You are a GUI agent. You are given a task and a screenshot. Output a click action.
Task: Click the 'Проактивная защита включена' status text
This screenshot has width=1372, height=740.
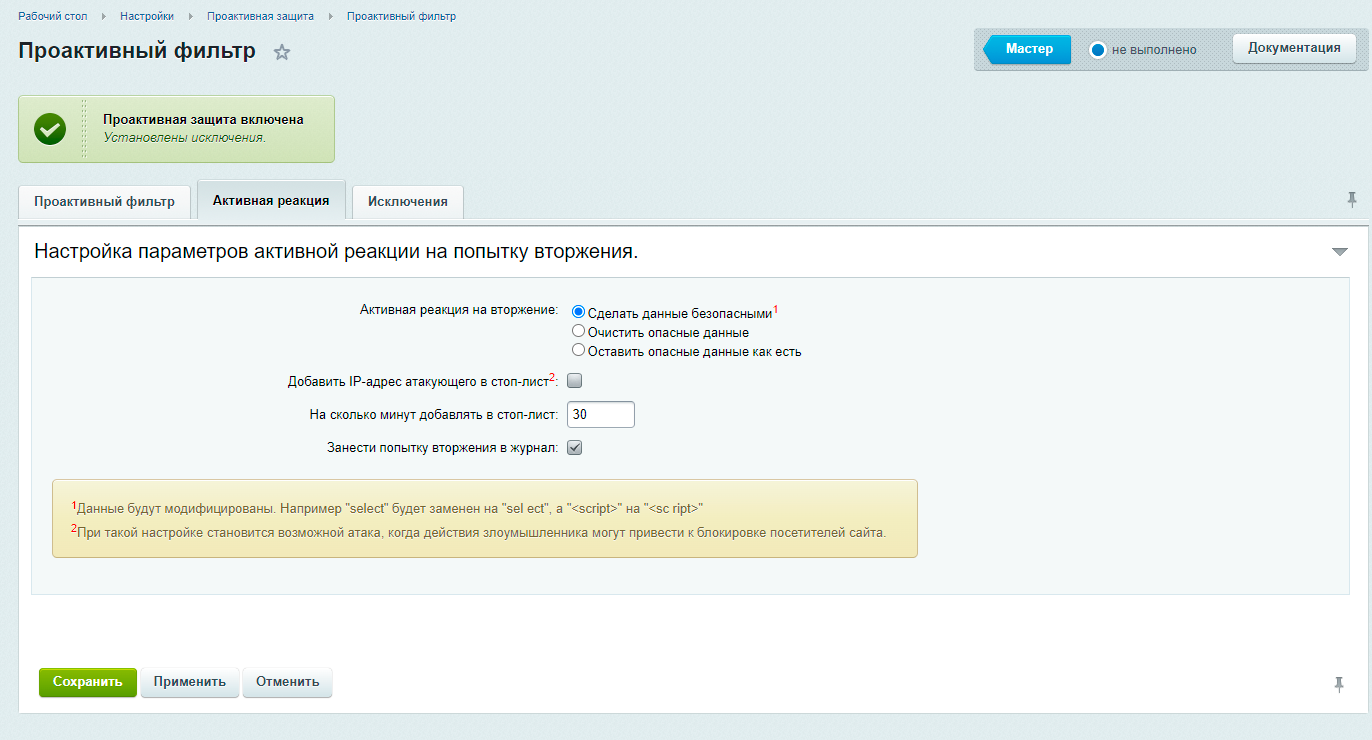203,120
